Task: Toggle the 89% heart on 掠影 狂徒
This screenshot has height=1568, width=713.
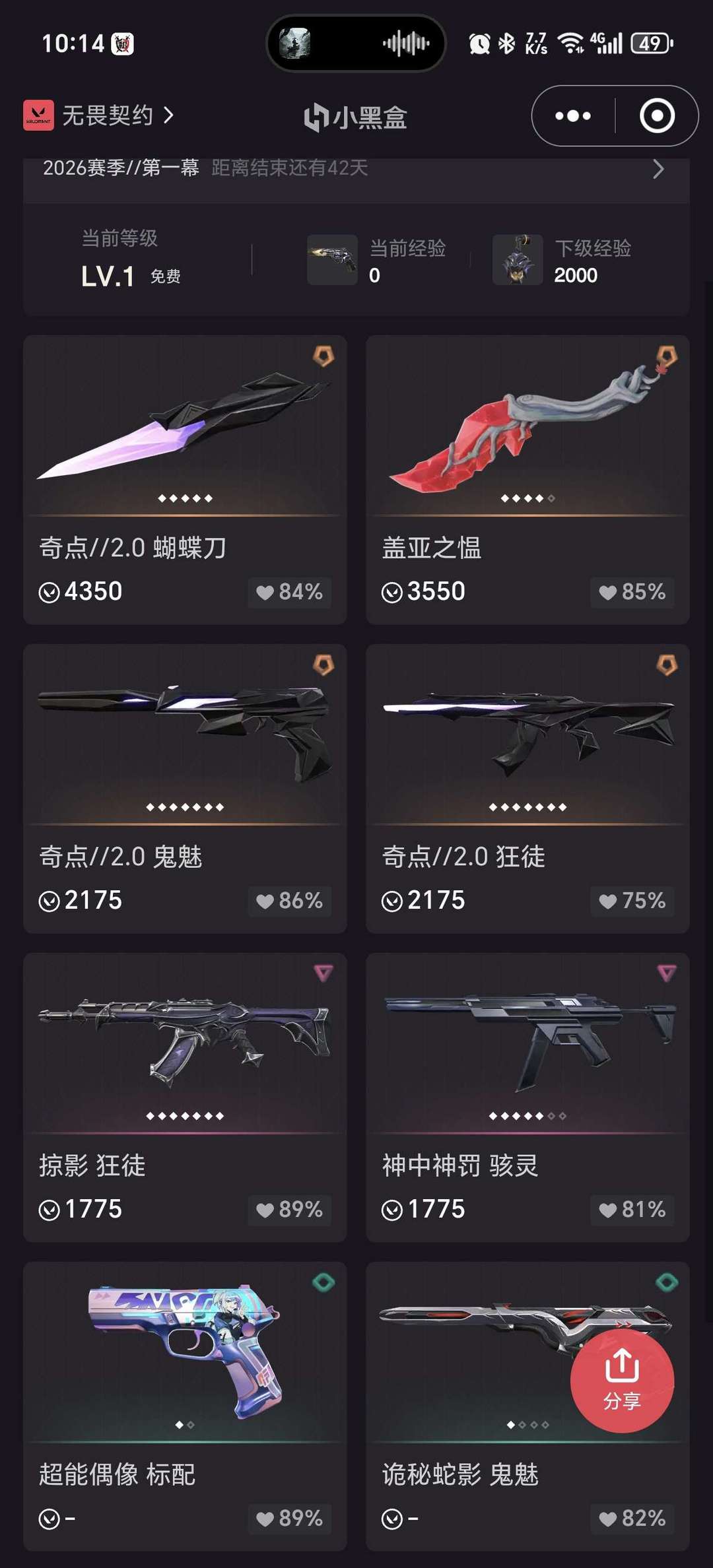Action: click(289, 1210)
